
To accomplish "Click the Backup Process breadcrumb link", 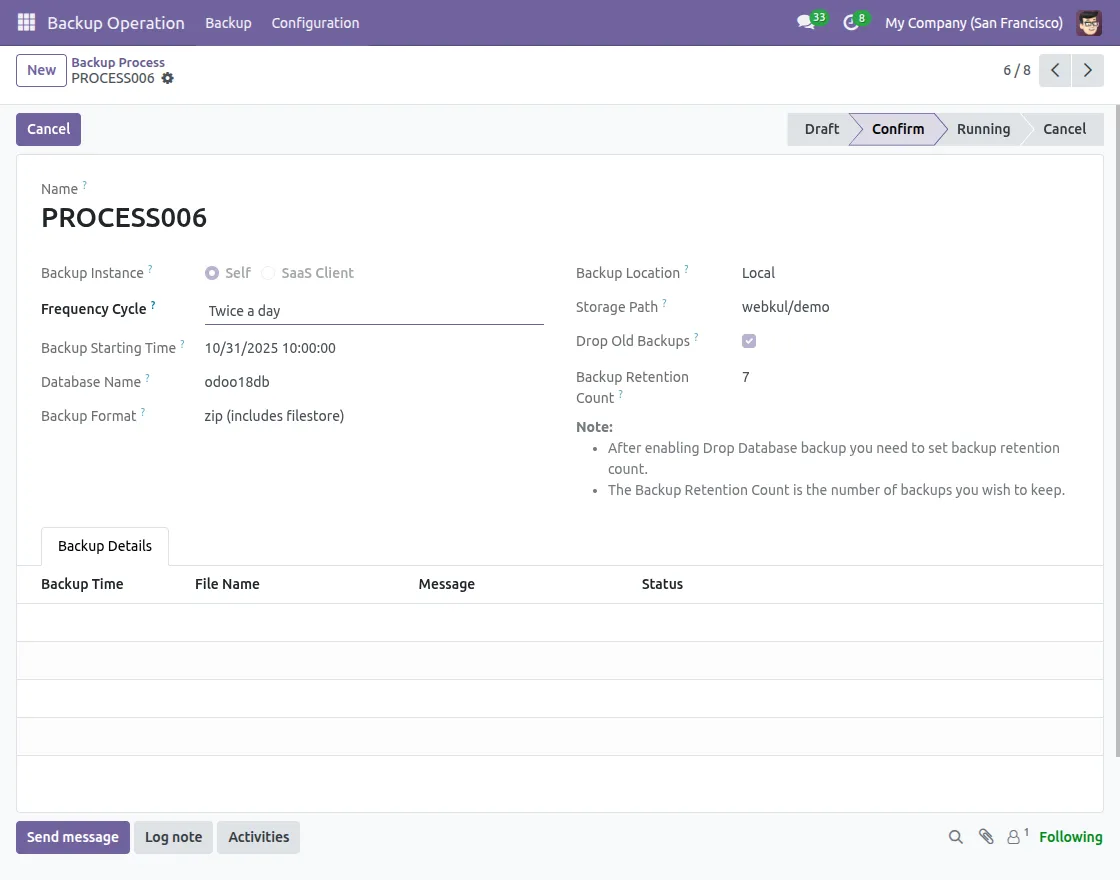I will 118,62.
